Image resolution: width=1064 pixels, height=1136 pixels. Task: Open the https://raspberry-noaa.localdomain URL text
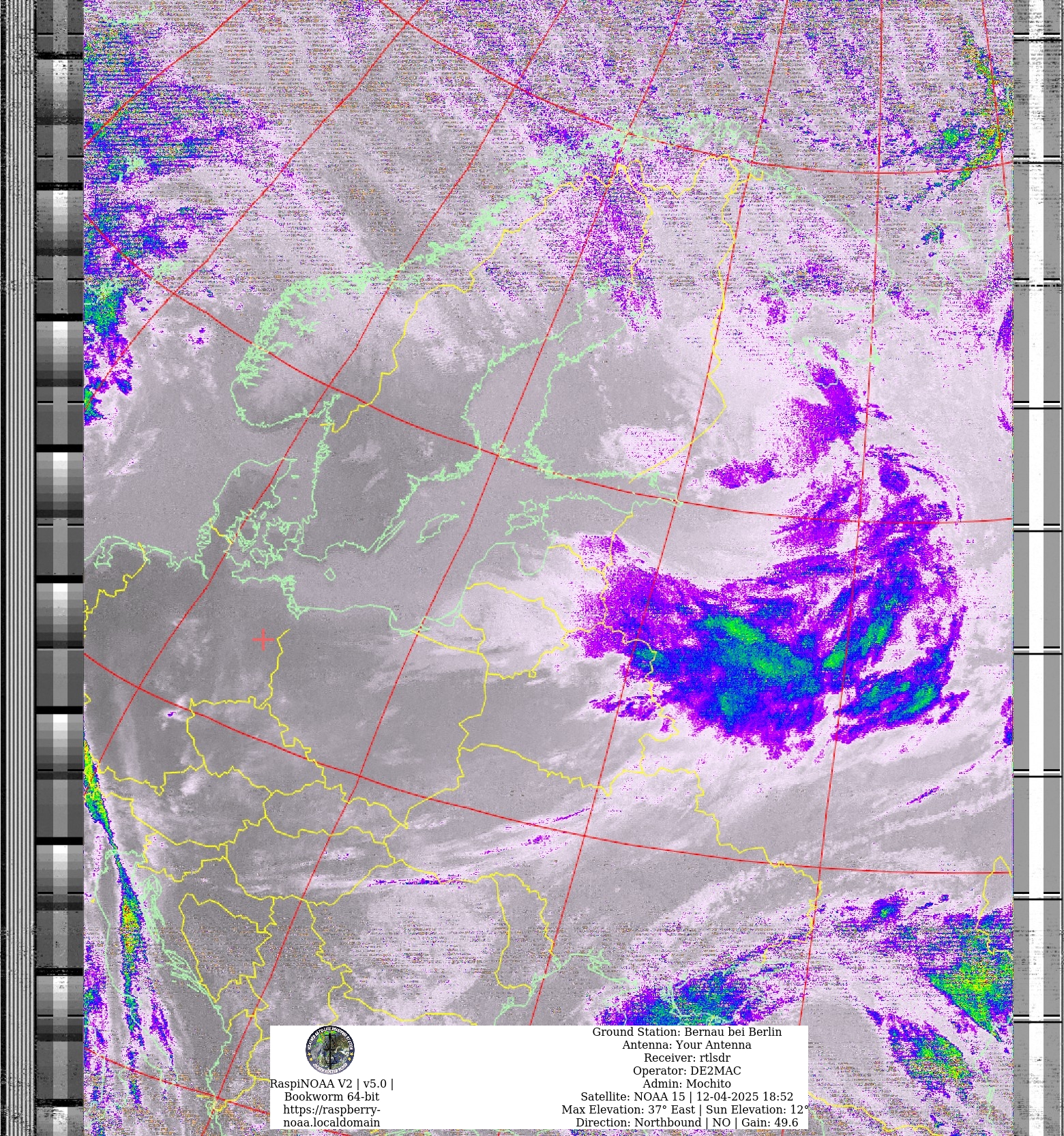point(331,1116)
